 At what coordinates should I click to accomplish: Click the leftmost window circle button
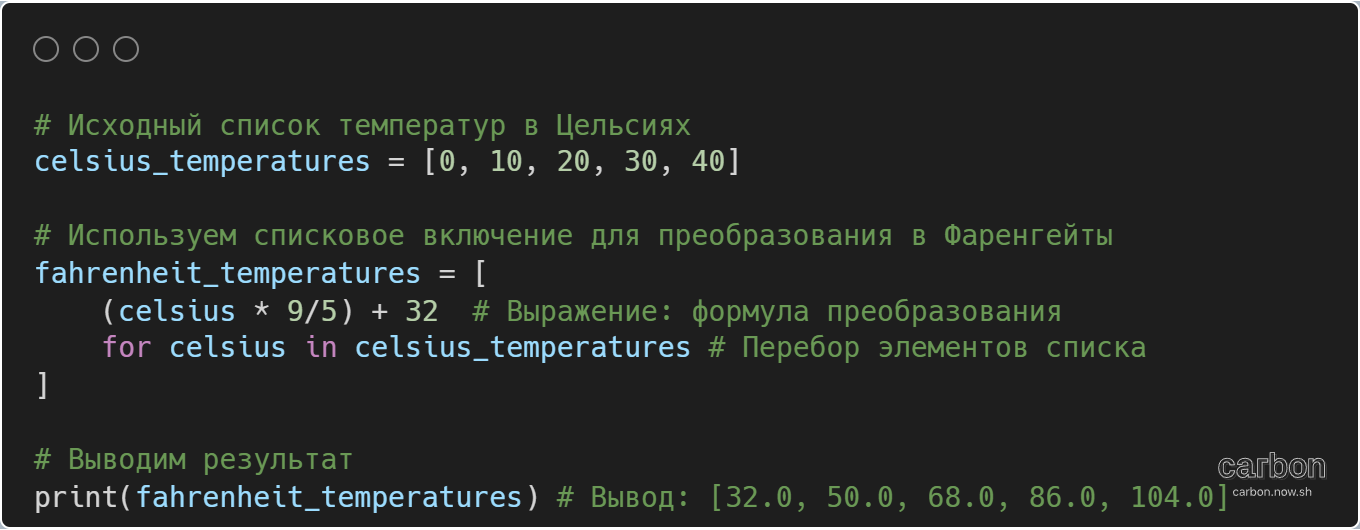pyautogui.click(x=46, y=49)
